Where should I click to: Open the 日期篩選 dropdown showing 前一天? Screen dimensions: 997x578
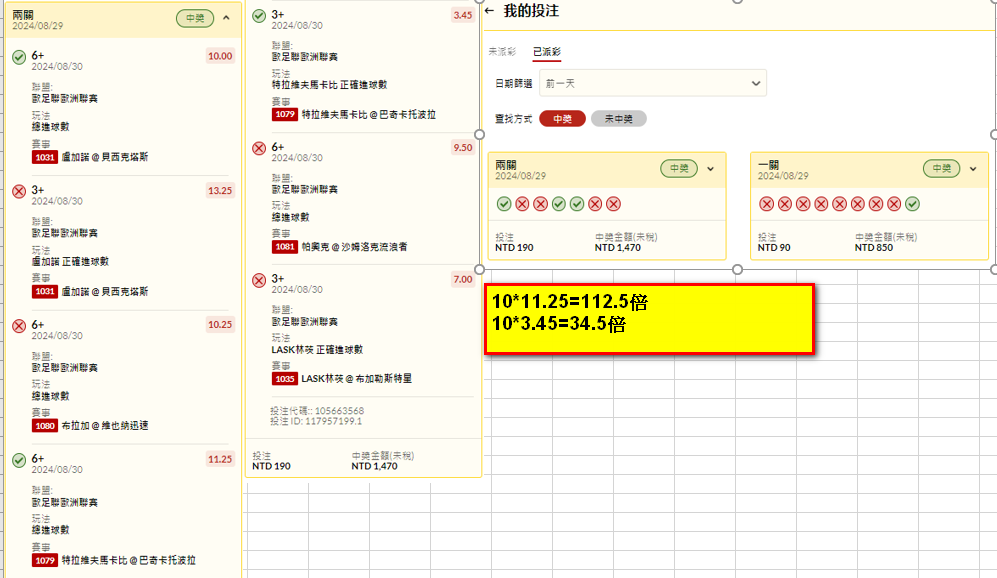click(x=652, y=83)
